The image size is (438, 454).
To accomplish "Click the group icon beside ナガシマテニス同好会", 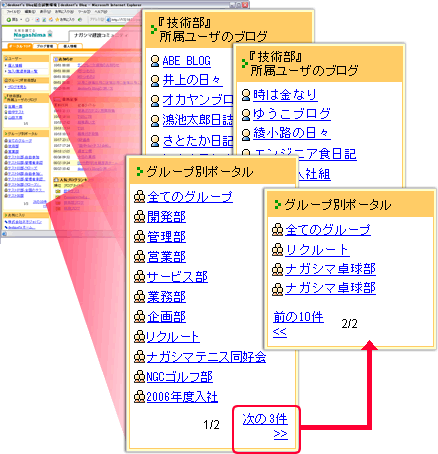I will [x=139, y=357].
